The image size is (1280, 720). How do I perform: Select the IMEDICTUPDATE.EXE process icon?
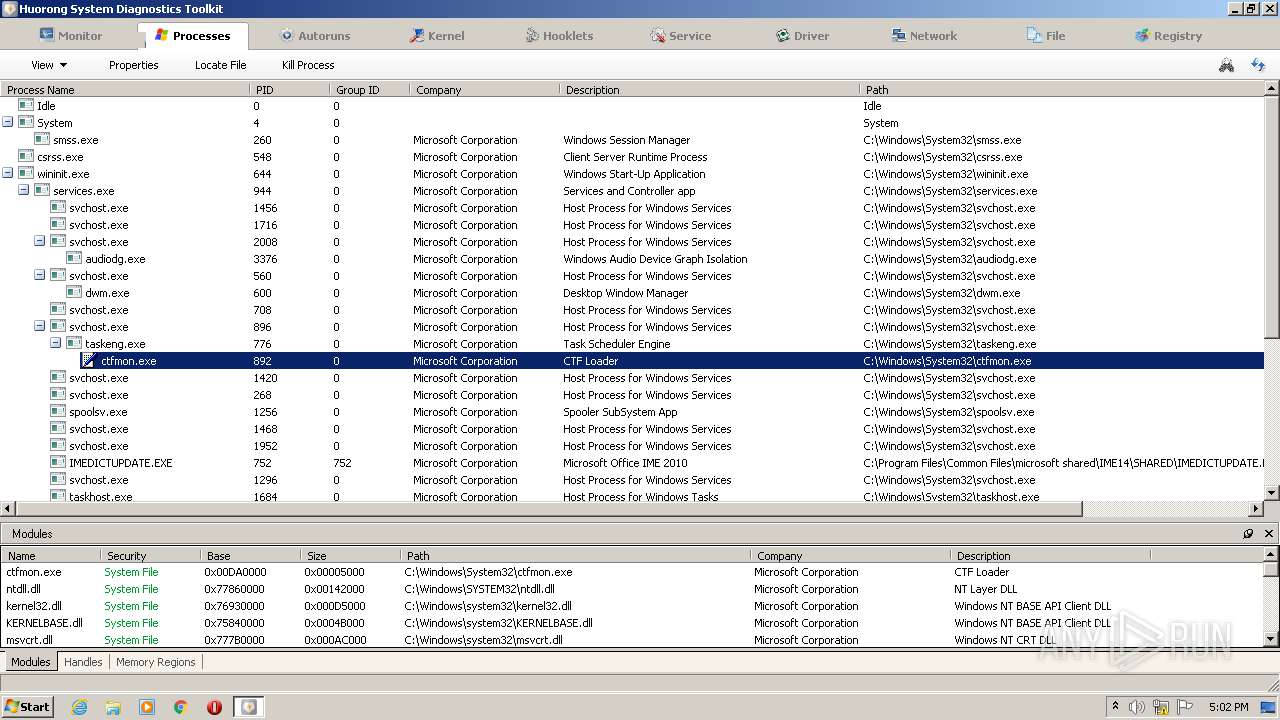click(58, 462)
